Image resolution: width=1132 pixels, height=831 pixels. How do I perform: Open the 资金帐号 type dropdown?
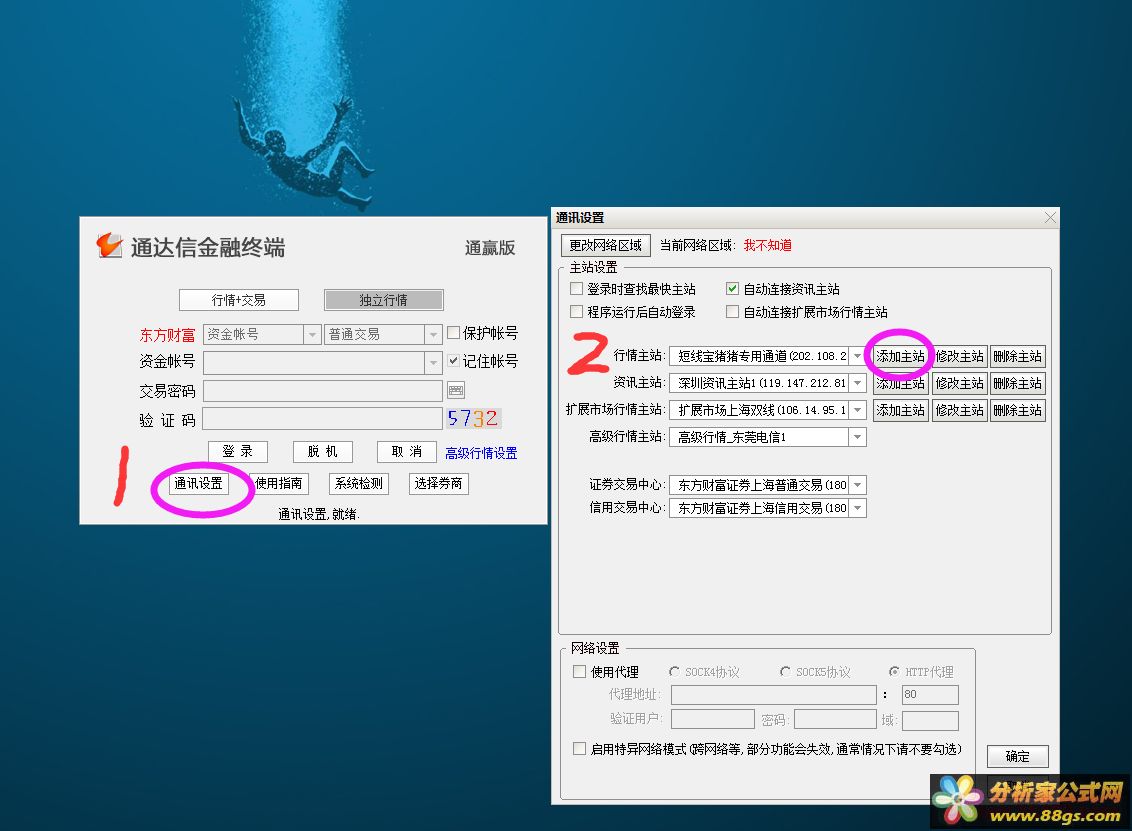[x=312, y=334]
